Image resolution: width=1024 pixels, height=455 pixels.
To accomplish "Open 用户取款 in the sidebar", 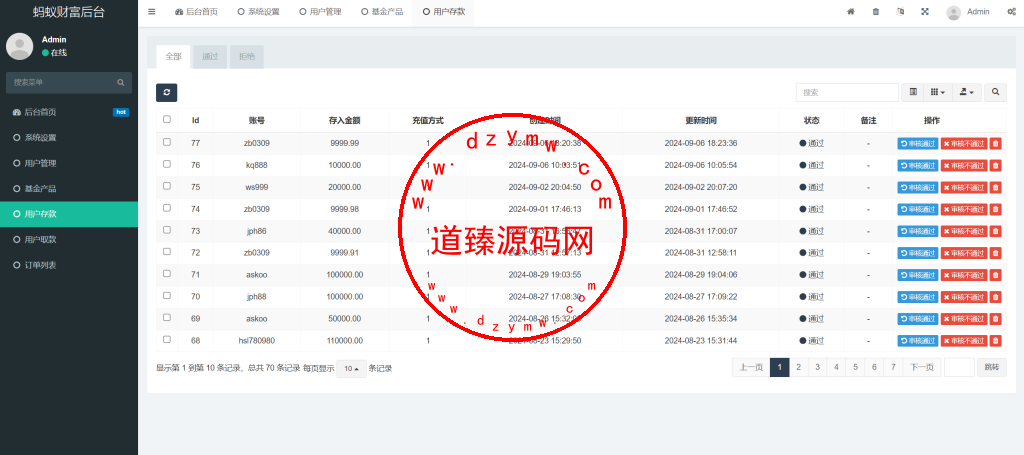I will [x=69, y=240].
